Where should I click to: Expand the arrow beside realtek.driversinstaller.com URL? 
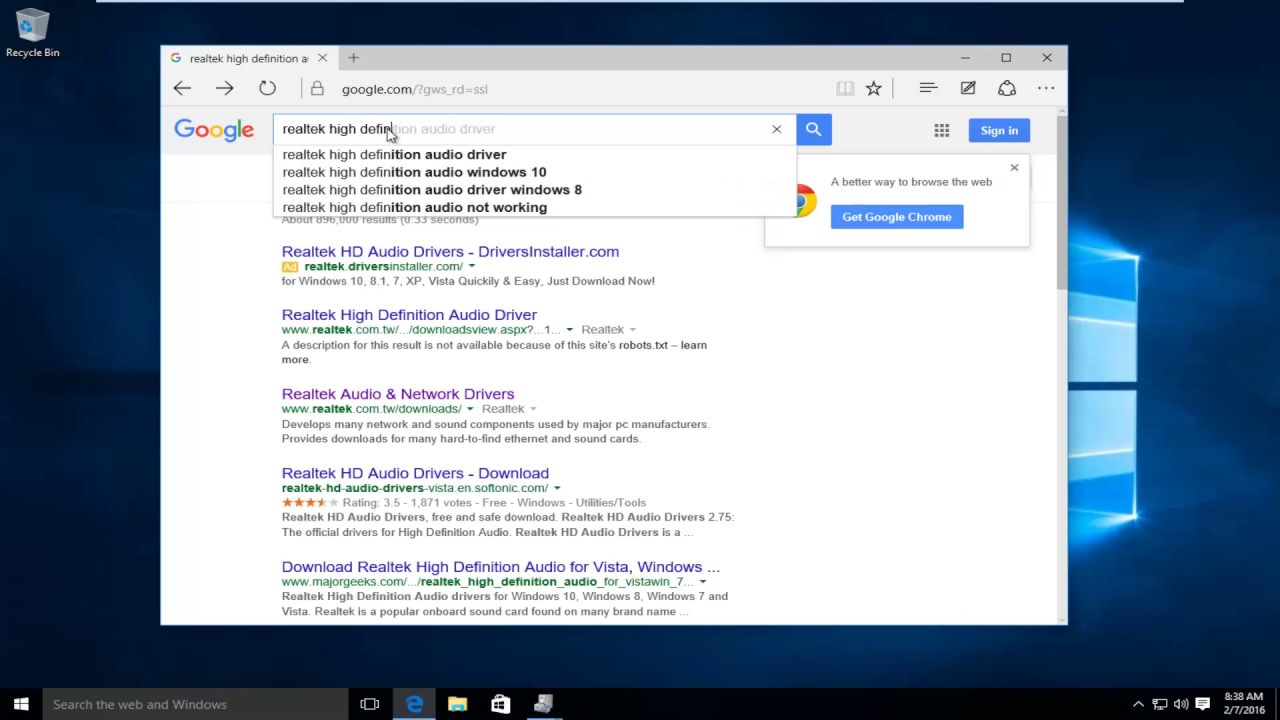(x=471, y=267)
